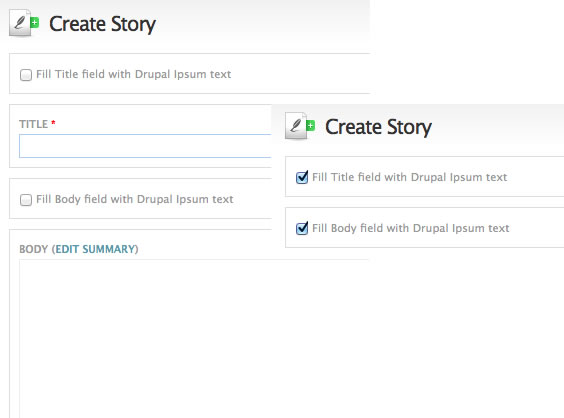Image resolution: width=564 pixels, height=418 pixels.
Task: Uncheck the ticked Fill Body field checkbox
Action: tap(302, 228)
